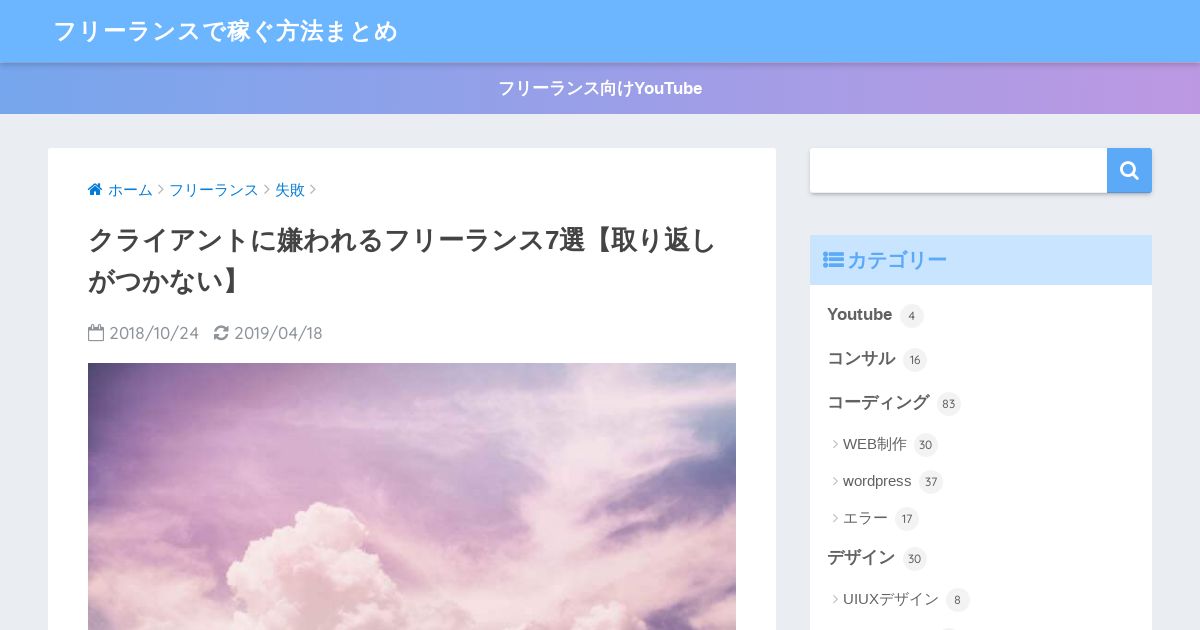Go to ホーム breadcrumb link
1200x630 pixels.
point(130,190)
